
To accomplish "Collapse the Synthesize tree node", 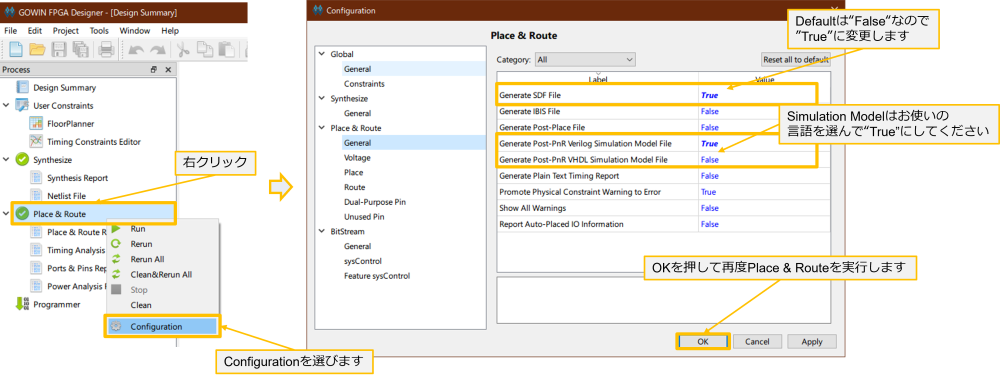I will point(6,159).
